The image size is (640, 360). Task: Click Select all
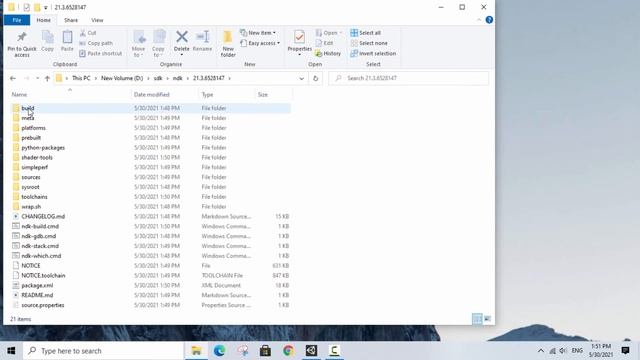pyautogui.click(x=366, y=33)
